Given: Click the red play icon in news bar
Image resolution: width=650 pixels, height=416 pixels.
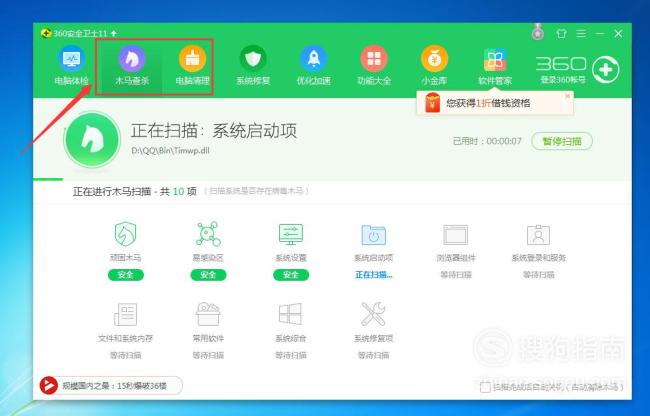Looking at the screenshot, I should click(49, 386).
